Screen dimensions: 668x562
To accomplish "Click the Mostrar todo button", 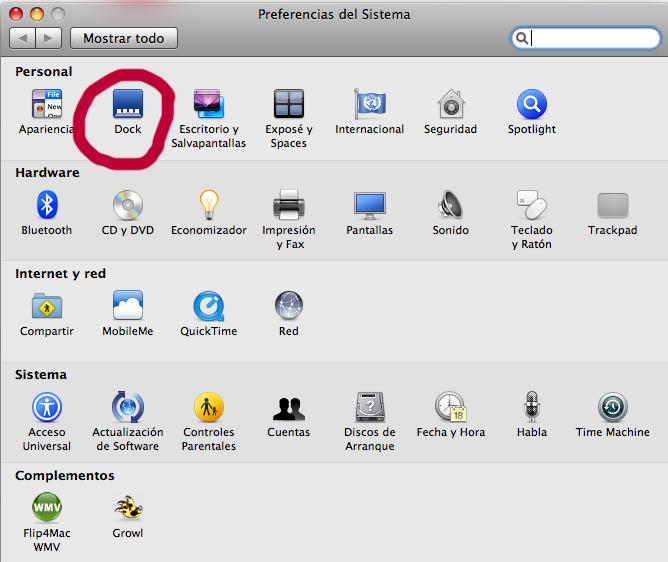I will coord(123,38).
